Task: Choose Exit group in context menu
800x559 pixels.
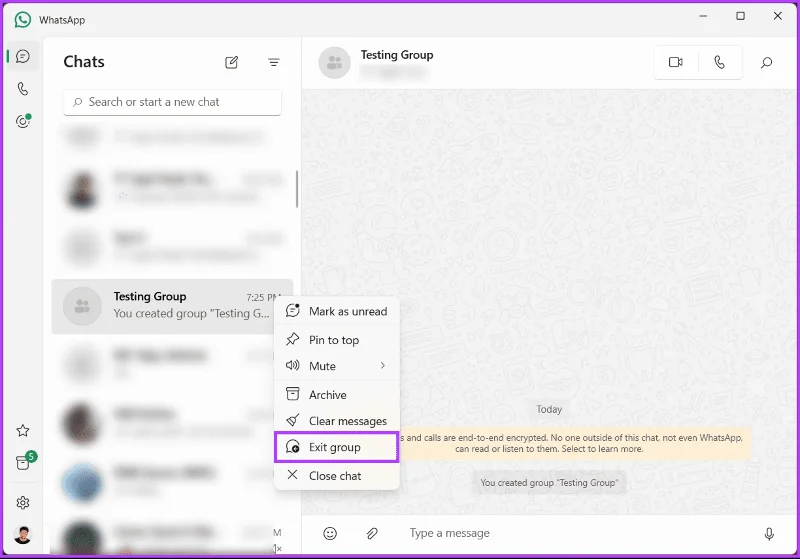Action: pyautogui.click(x=337, y=447)
